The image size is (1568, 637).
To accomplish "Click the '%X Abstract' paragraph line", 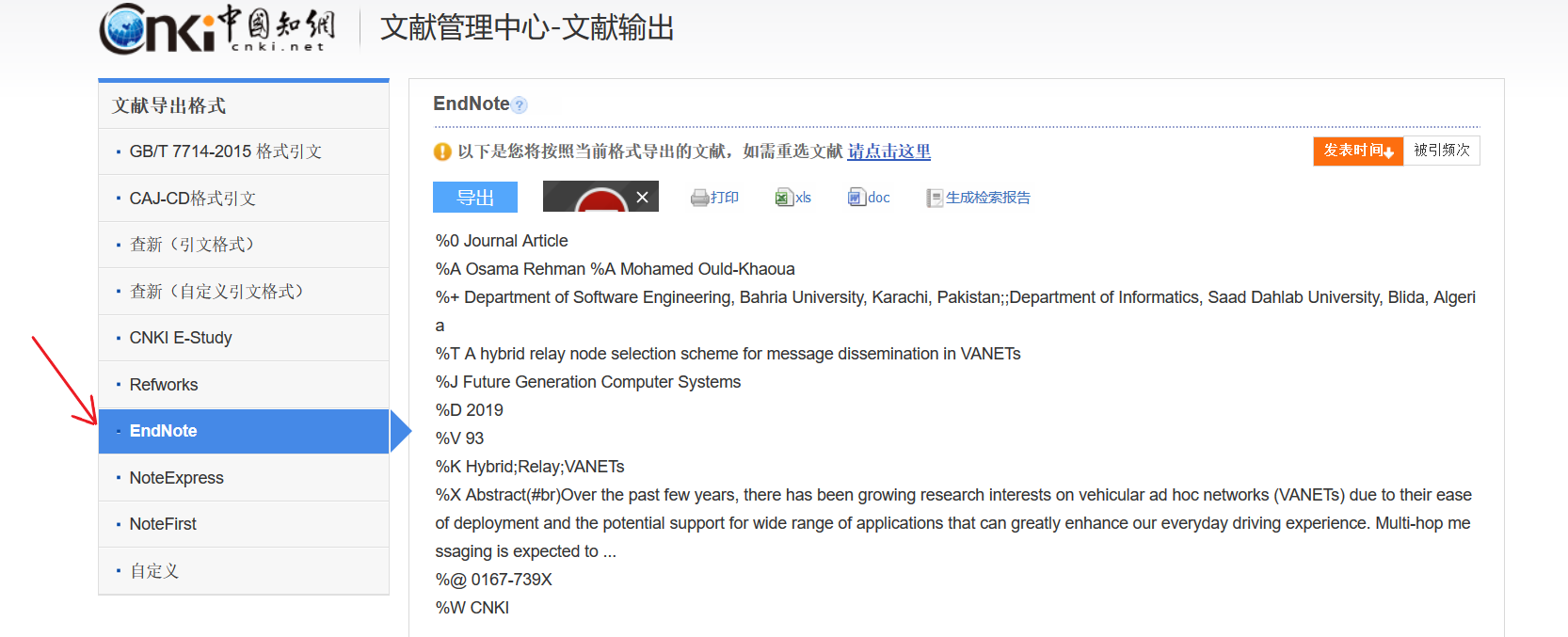I will [953, 523].
